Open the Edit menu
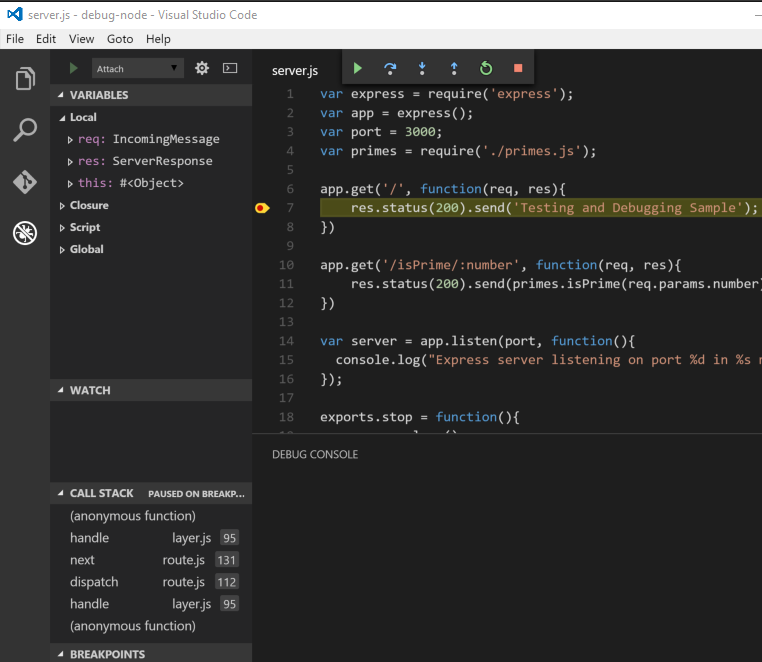Screen dimensions: 762x662 tap(46, 39)
